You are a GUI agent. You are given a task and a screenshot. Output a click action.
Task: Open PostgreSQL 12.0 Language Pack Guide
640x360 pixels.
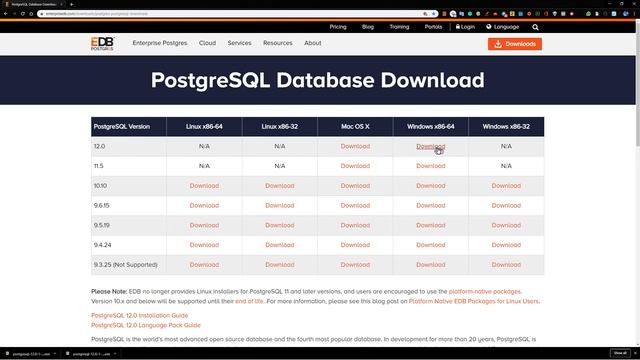click(x=146, y=325)
